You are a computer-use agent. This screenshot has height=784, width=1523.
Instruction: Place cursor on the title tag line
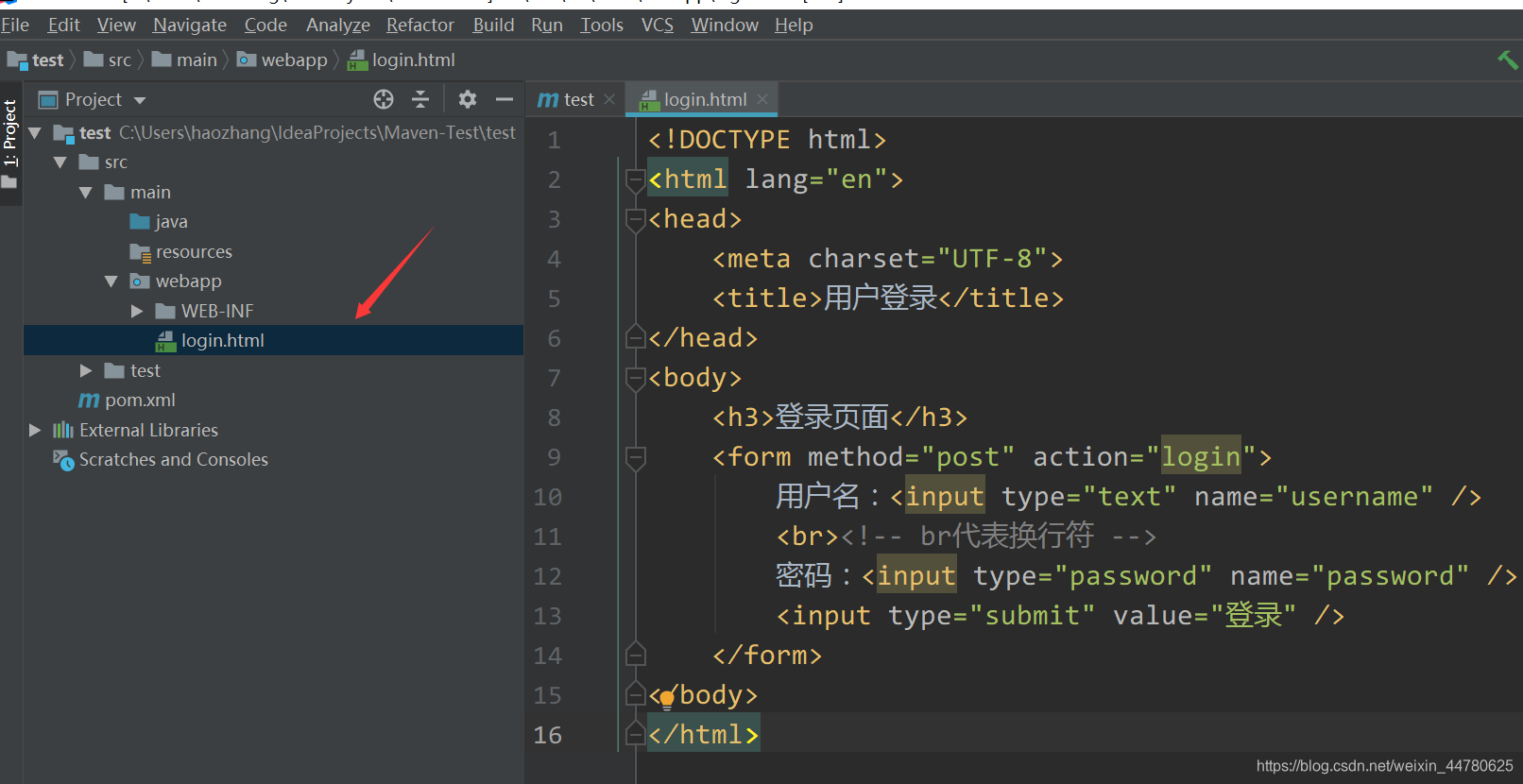[888, 298]
